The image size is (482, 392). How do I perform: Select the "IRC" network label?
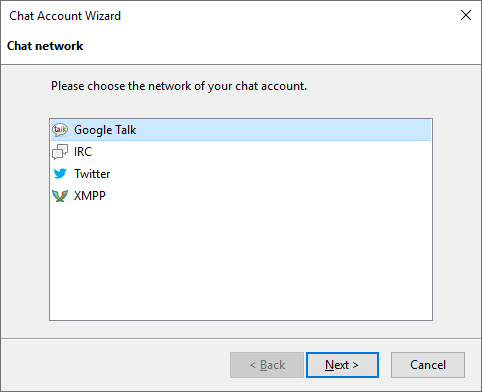83,152
